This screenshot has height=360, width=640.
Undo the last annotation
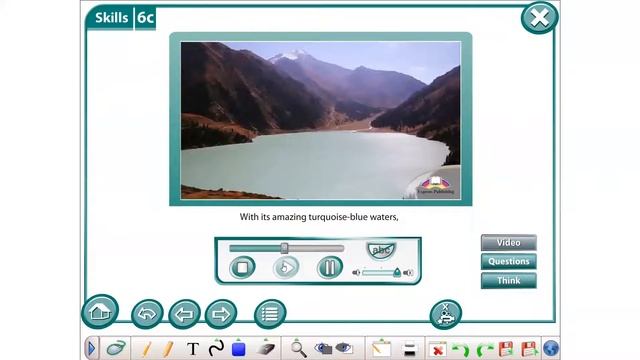tap(462, 350)
